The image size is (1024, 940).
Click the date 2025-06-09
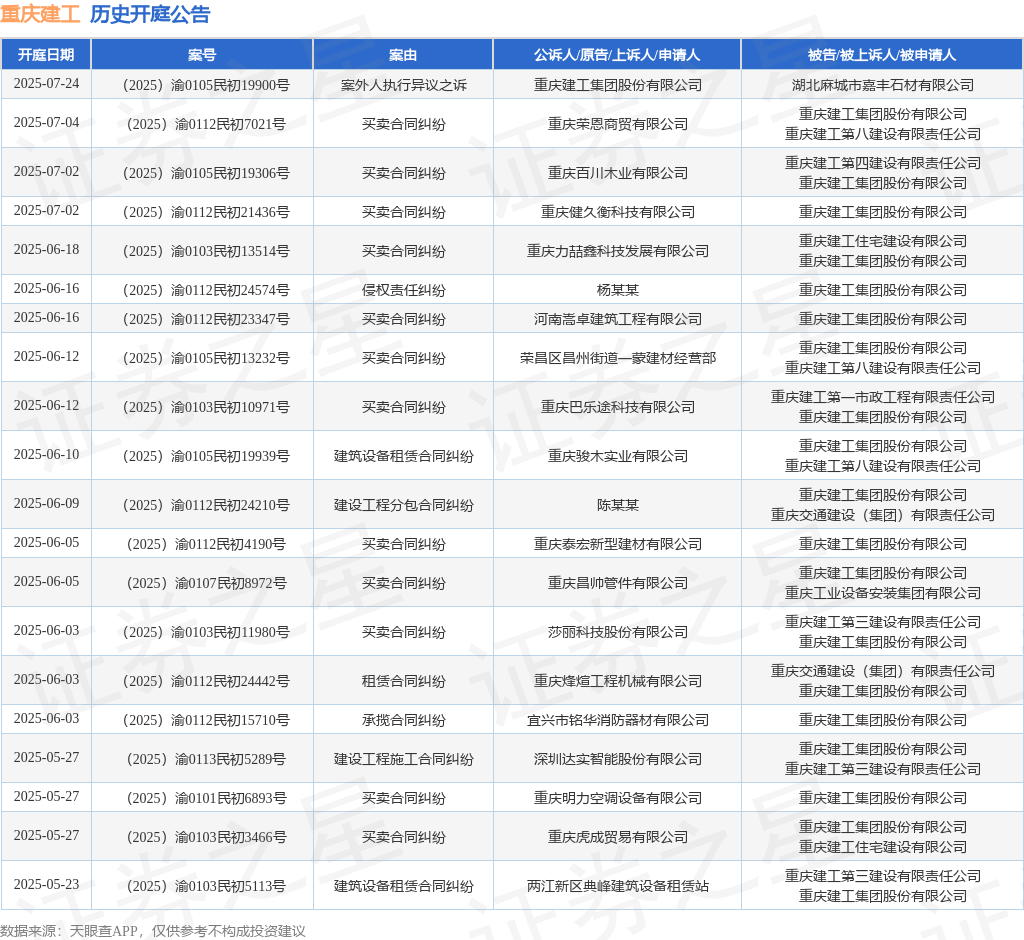pos(46,504)
